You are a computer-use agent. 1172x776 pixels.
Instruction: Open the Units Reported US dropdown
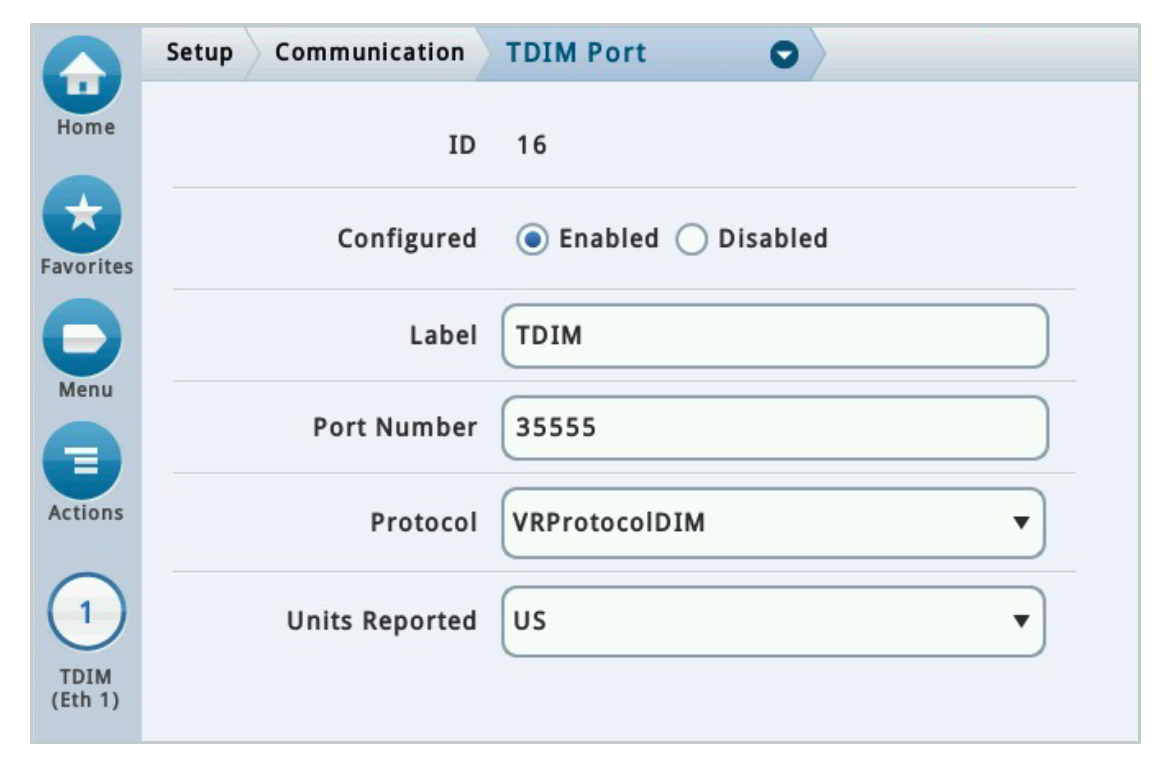pos(774,621)
